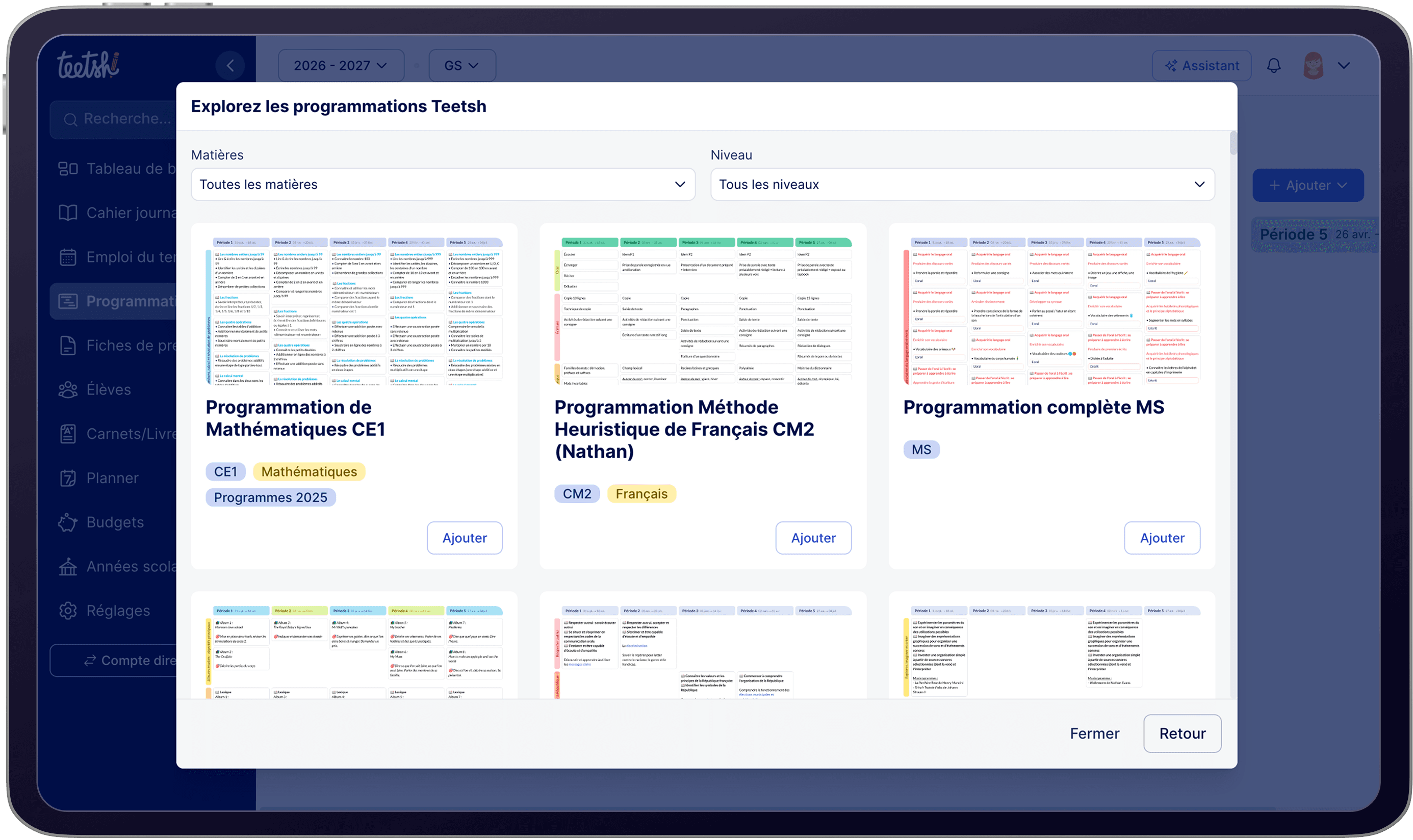This screenshot has width=1413, height=840.
Task: Click the Tableau de bord sidebar icon
Action: pyautogui.click(x=68, y=169)
